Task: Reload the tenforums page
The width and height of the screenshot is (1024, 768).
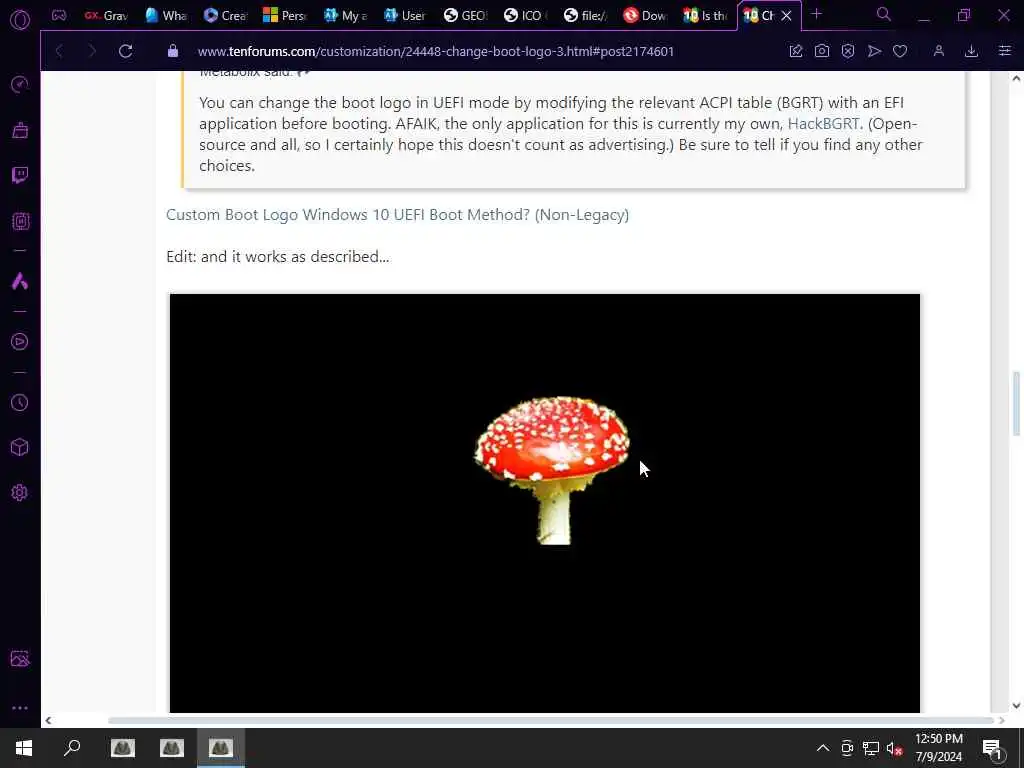Action: (125, 51)
